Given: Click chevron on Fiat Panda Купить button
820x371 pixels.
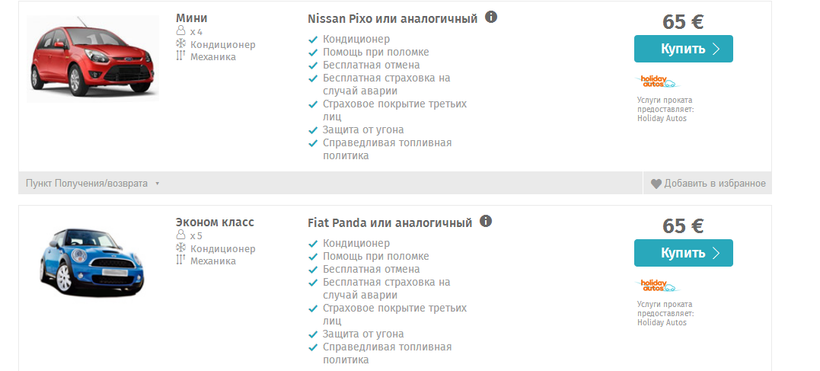Looking at the screenshot, I should click(x=716, y=253).
